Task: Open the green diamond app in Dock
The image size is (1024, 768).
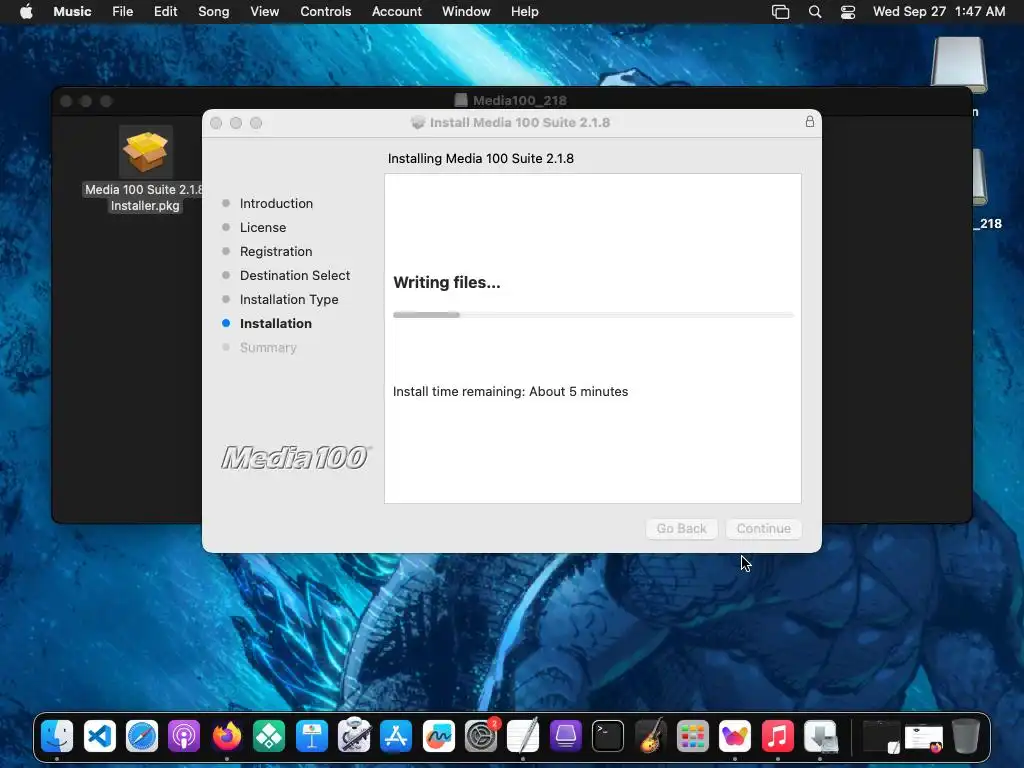Action: [269, 737]
